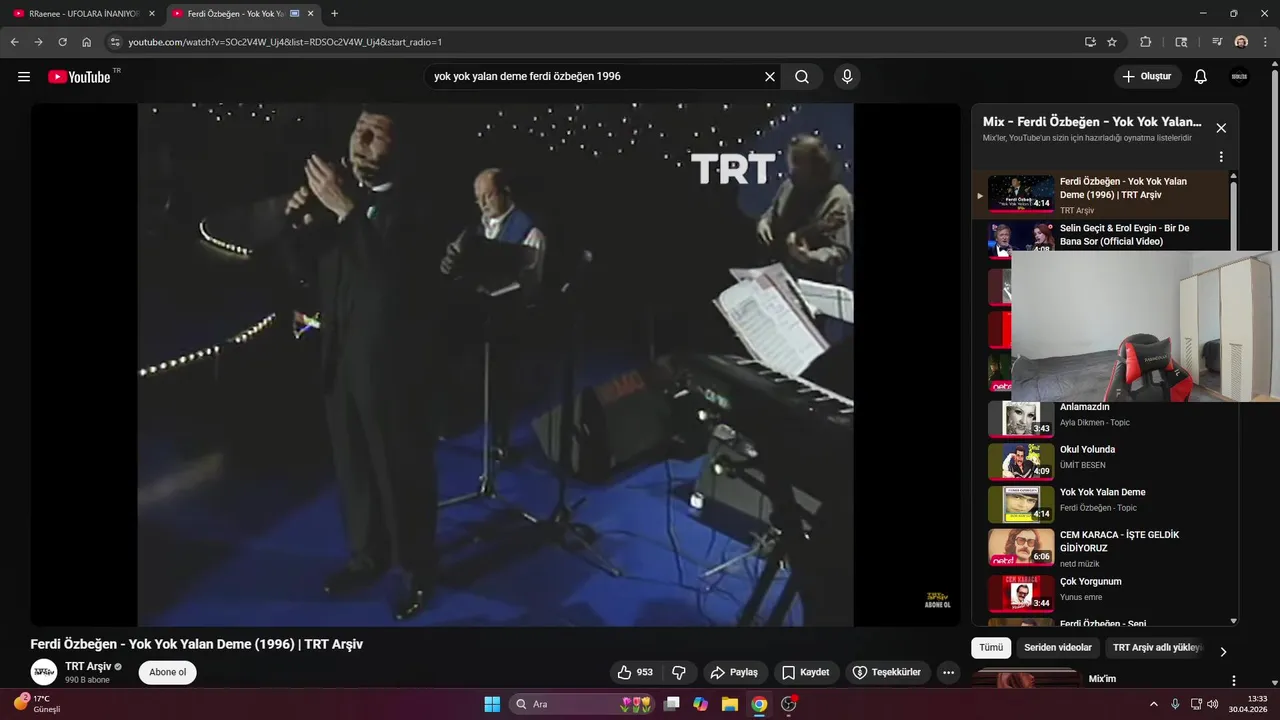This screenshot has height=720, width=1280.
Task: Go back in browser history
Action: 14,42
